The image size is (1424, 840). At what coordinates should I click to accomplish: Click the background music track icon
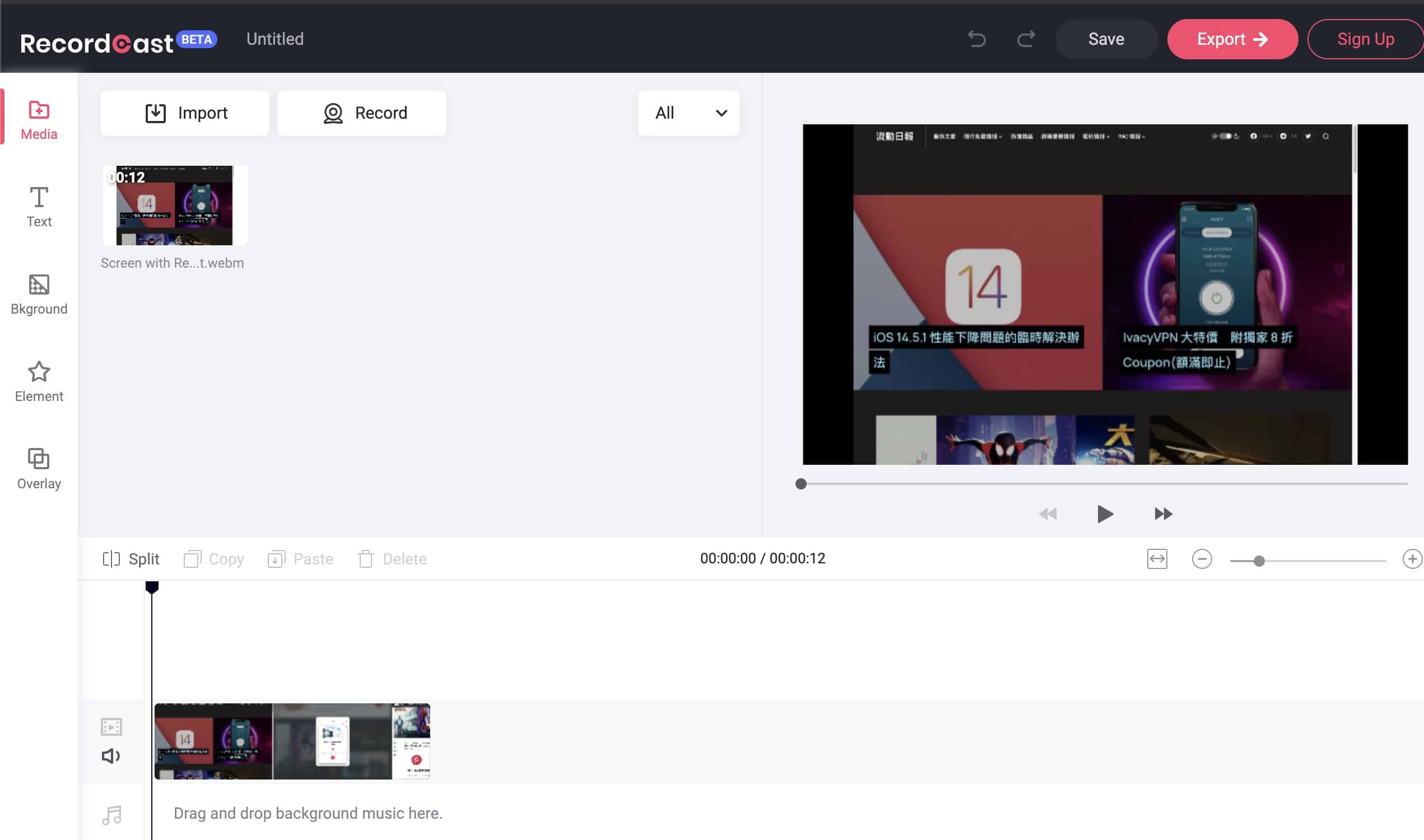111,815
